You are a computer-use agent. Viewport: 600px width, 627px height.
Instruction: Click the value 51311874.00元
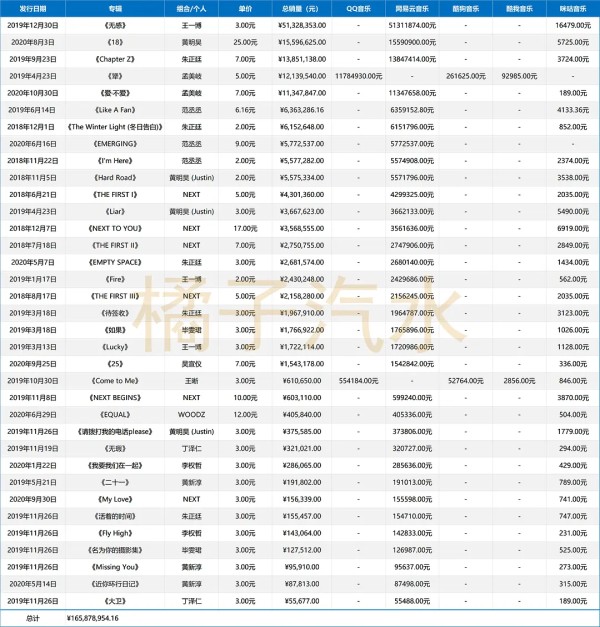coord(412,26)
